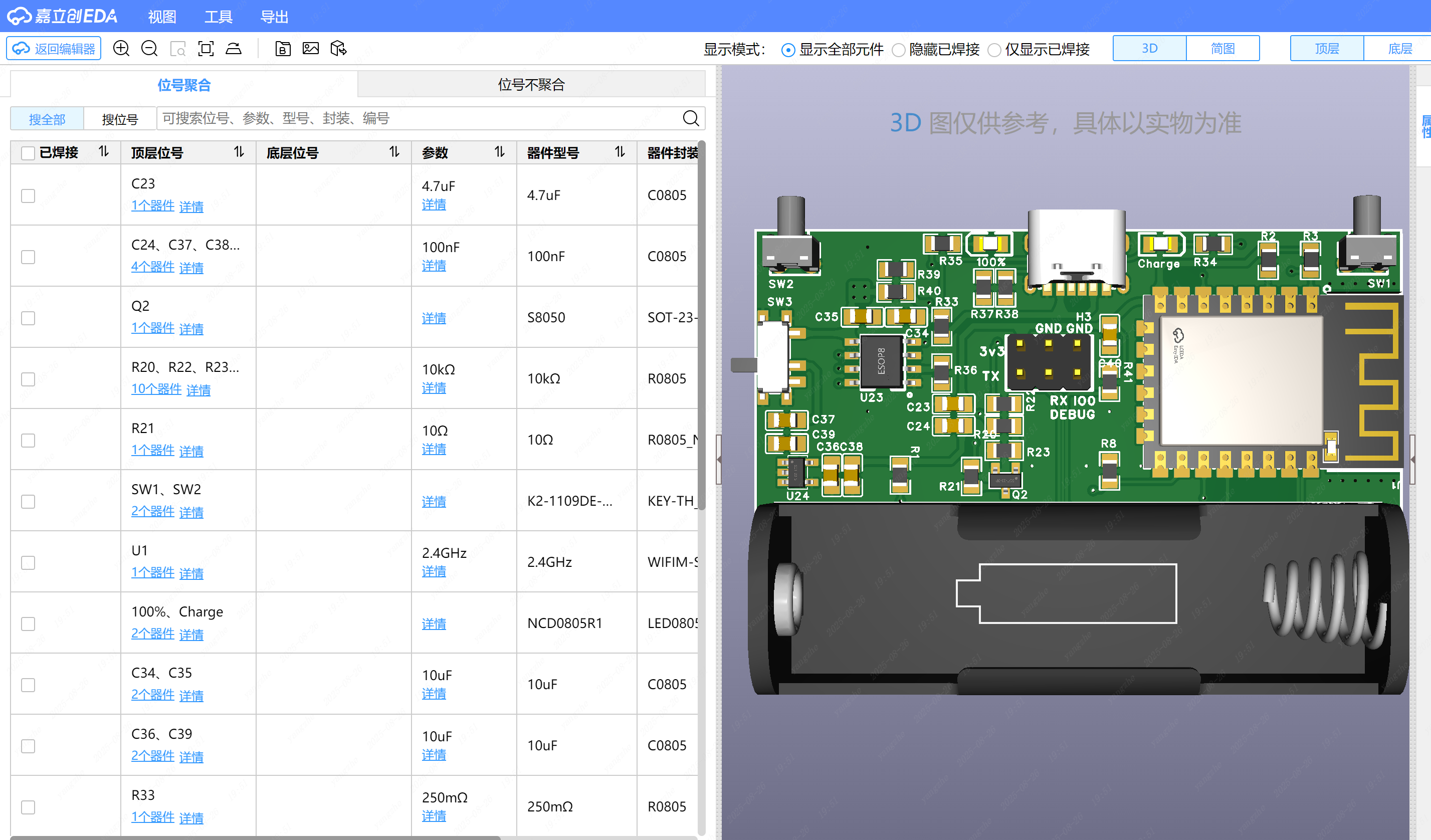Expand right property panel arrow

[x=1412, y=459]
